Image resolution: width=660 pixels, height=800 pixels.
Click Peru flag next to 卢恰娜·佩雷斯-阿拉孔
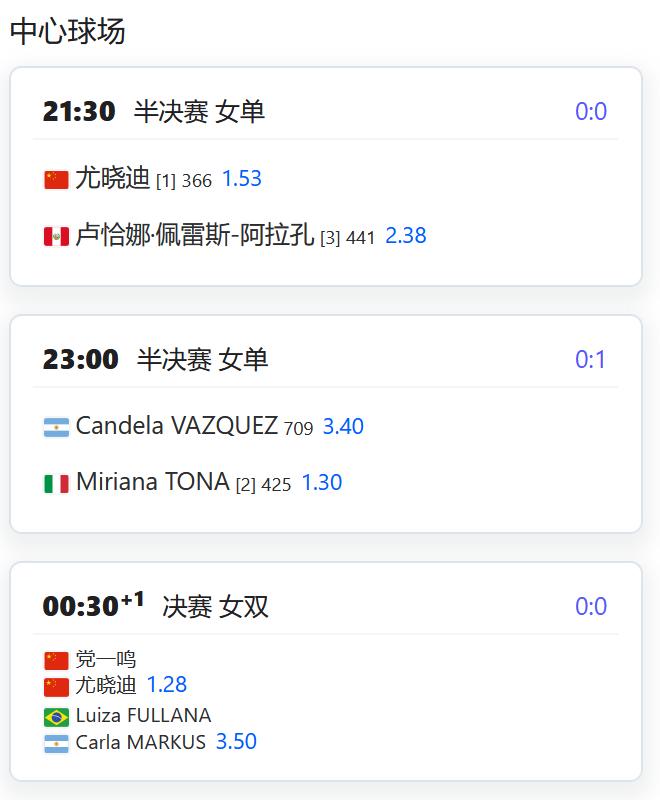[x=56, y=237]
